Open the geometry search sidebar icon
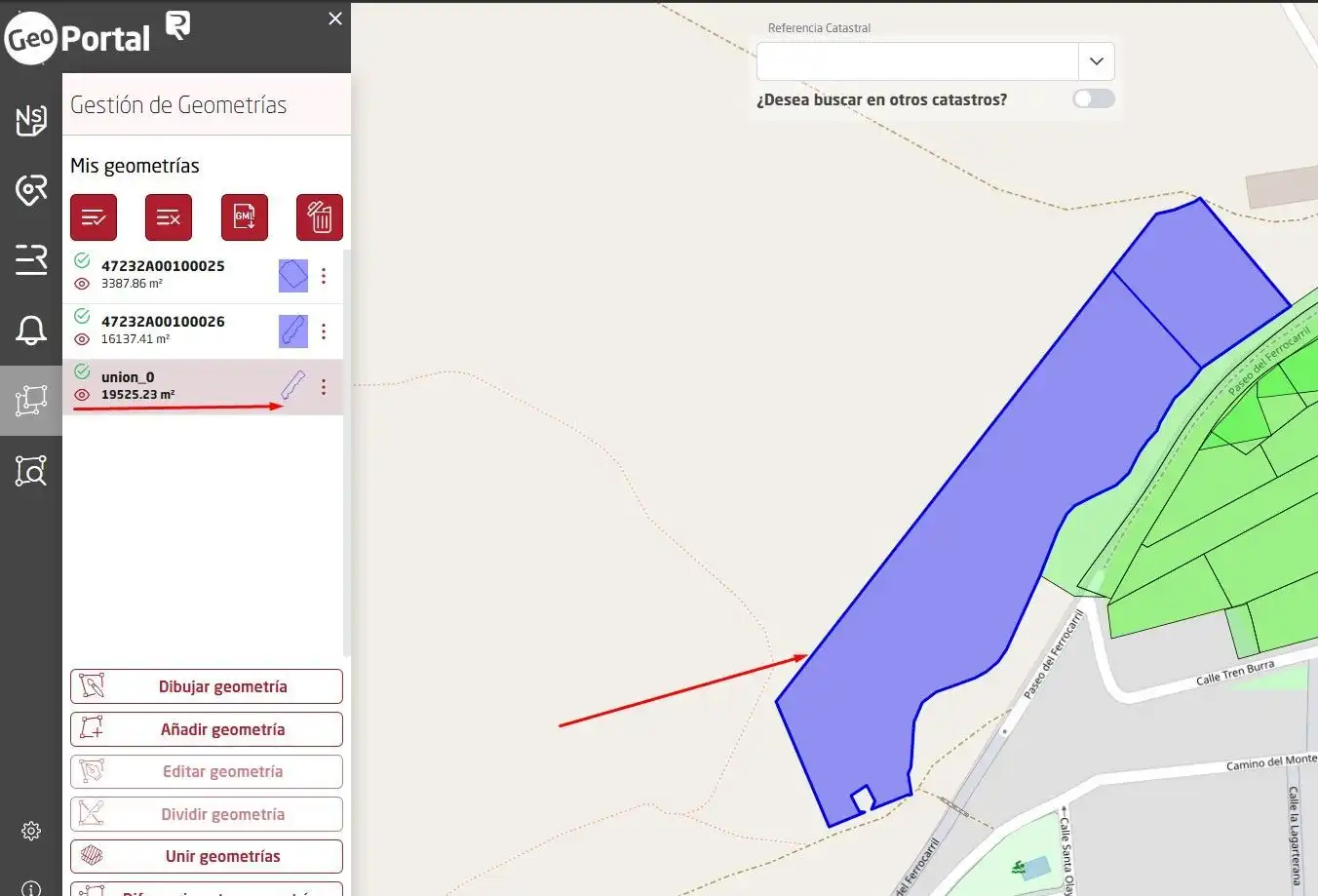1318x896 pixels. point(31,471)
